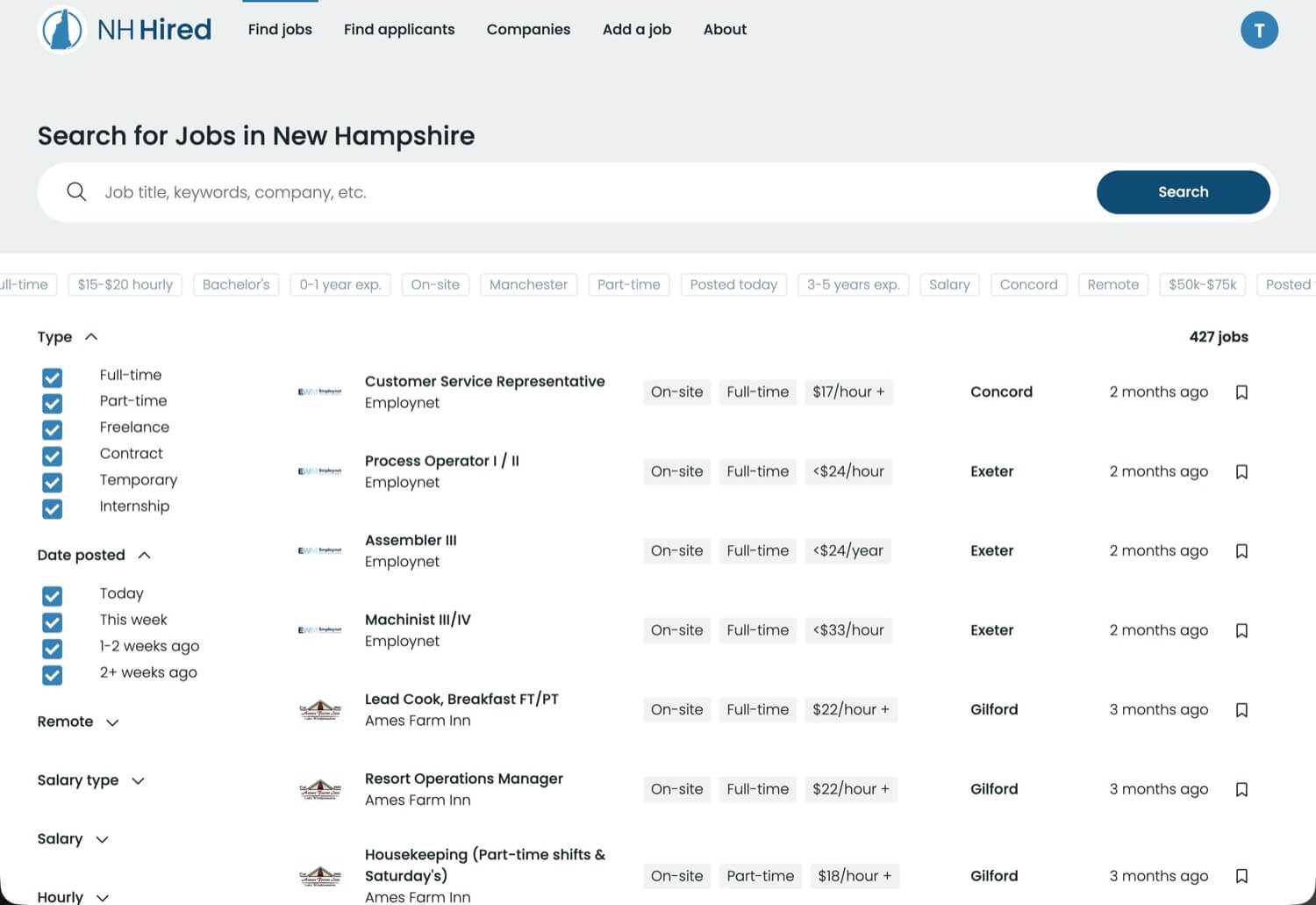This screenshot has width=1316, height=905.
Task: Click Employnet logo beside Assembler III
Action: point(320,550)
